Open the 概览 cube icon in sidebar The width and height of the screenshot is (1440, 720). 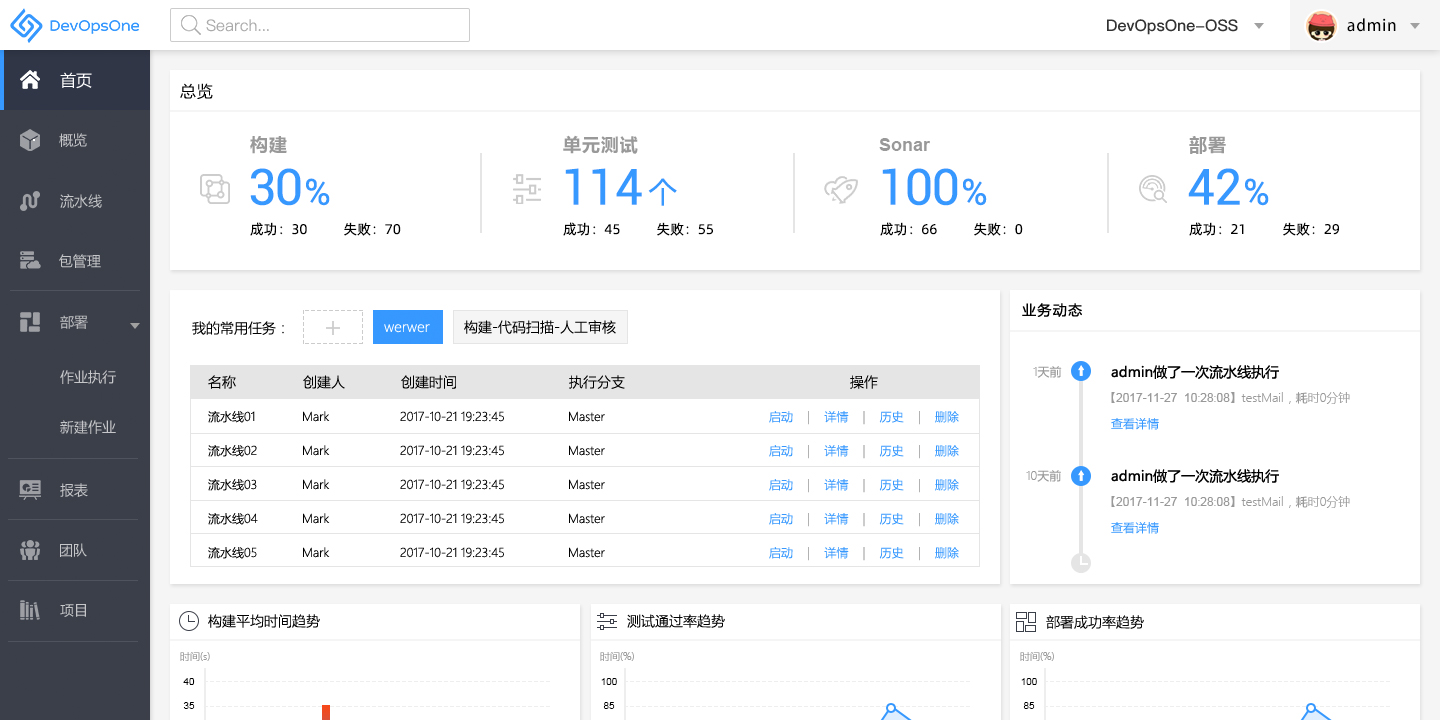pyautogui.click(x=30, y=141)
